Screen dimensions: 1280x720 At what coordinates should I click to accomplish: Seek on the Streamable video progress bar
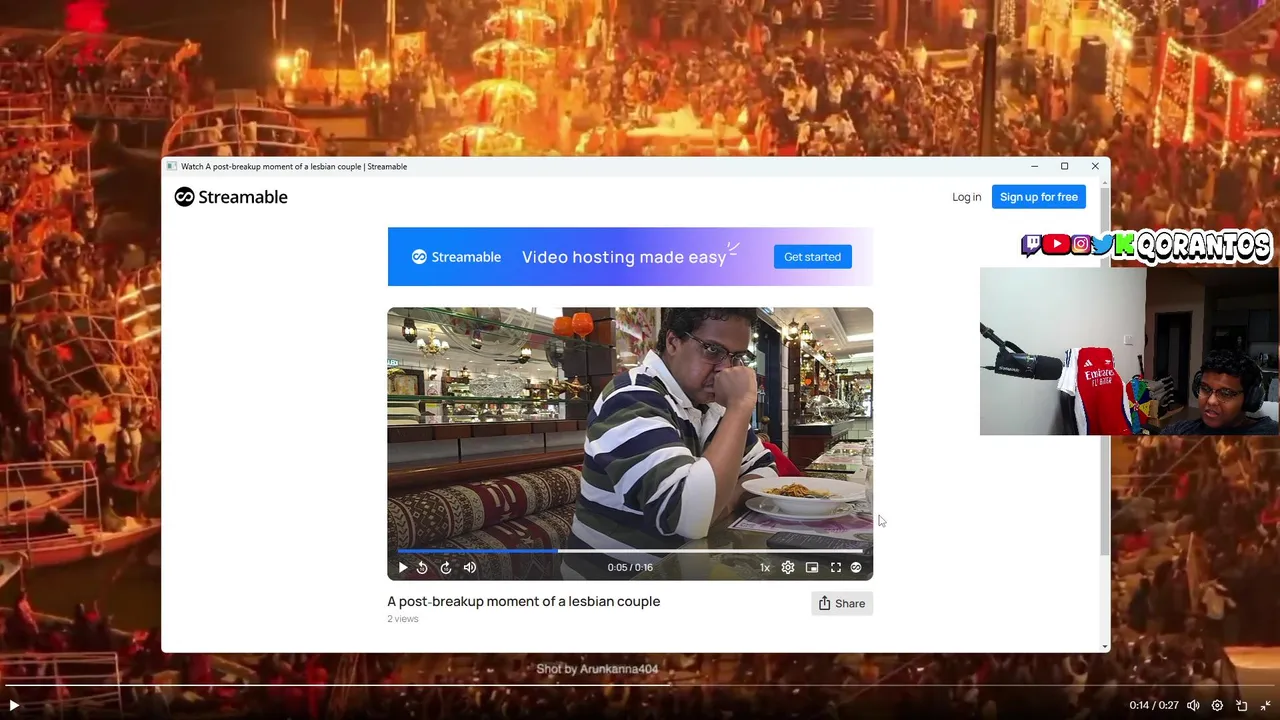click(630, 551)
